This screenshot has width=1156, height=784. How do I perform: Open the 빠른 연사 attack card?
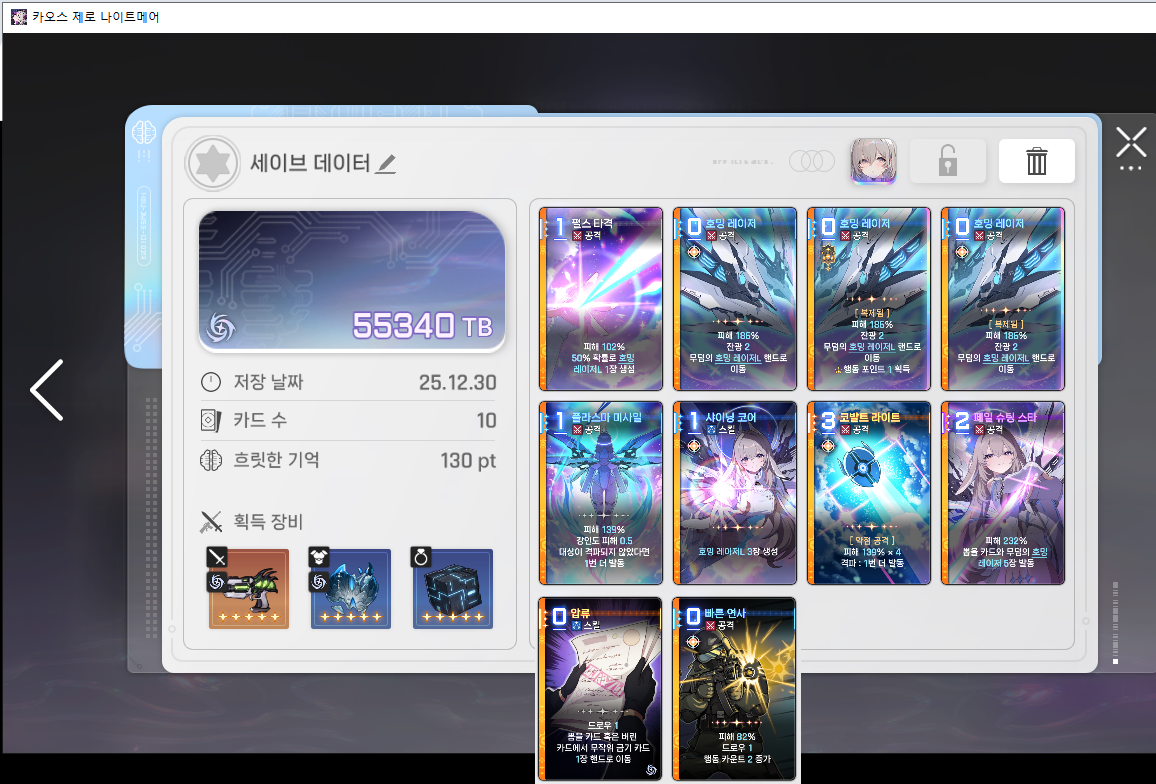click(735, 688)
